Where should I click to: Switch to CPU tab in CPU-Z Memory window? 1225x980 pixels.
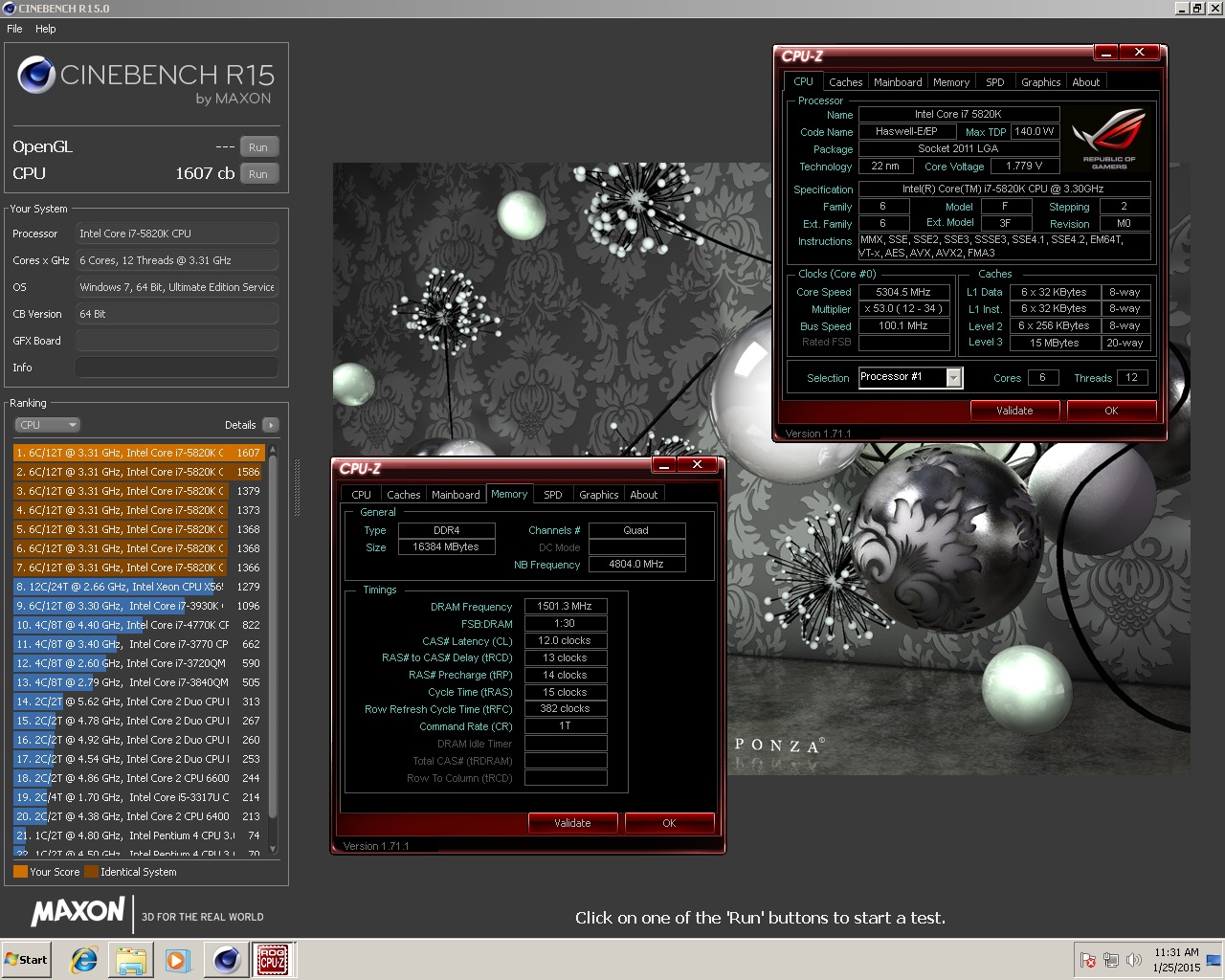(361, 495)
